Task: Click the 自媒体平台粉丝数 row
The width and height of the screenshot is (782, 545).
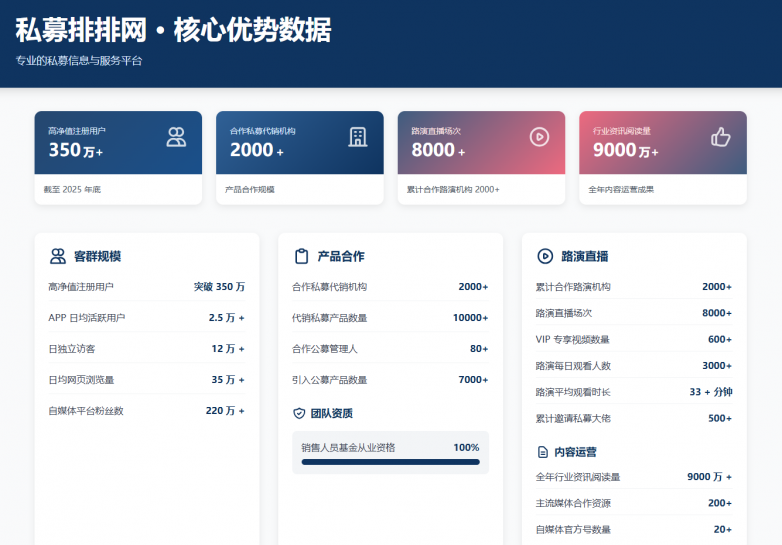Action: (x=146, y=410)
